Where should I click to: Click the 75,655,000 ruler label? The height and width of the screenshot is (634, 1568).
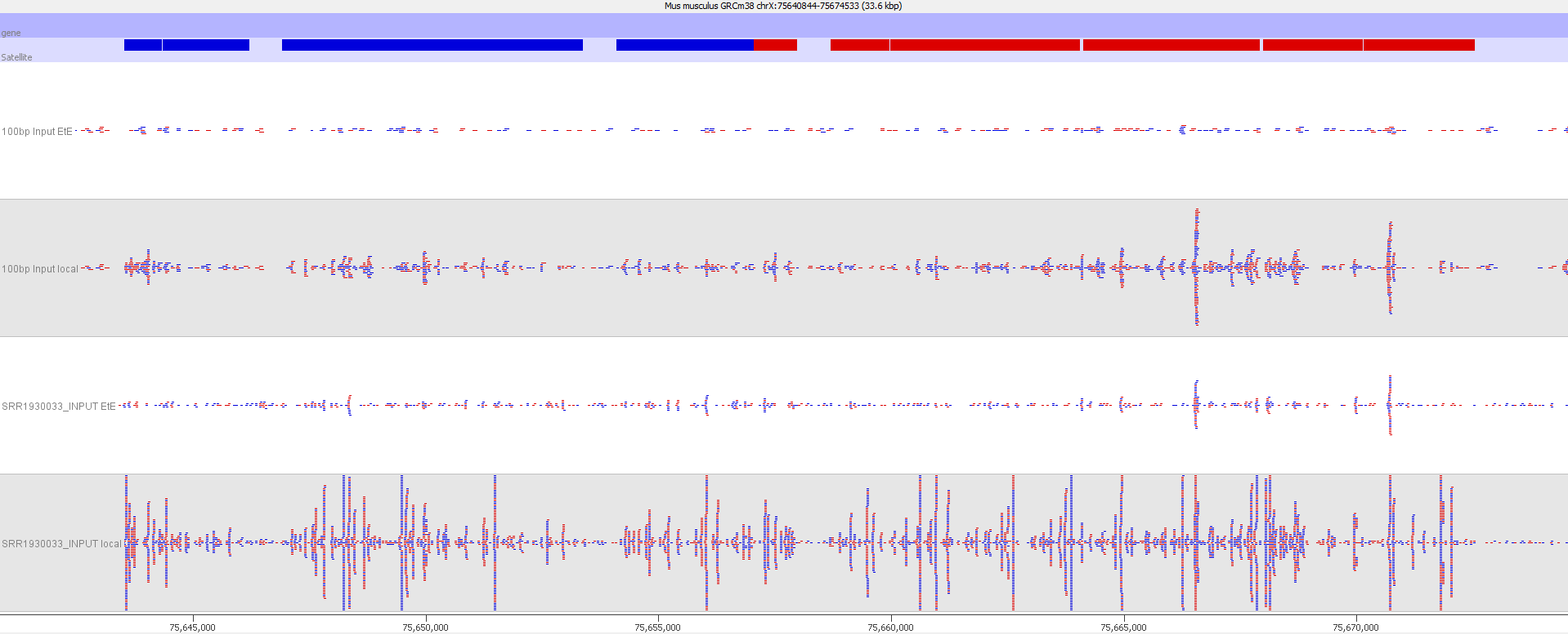(x=658, y=627)
